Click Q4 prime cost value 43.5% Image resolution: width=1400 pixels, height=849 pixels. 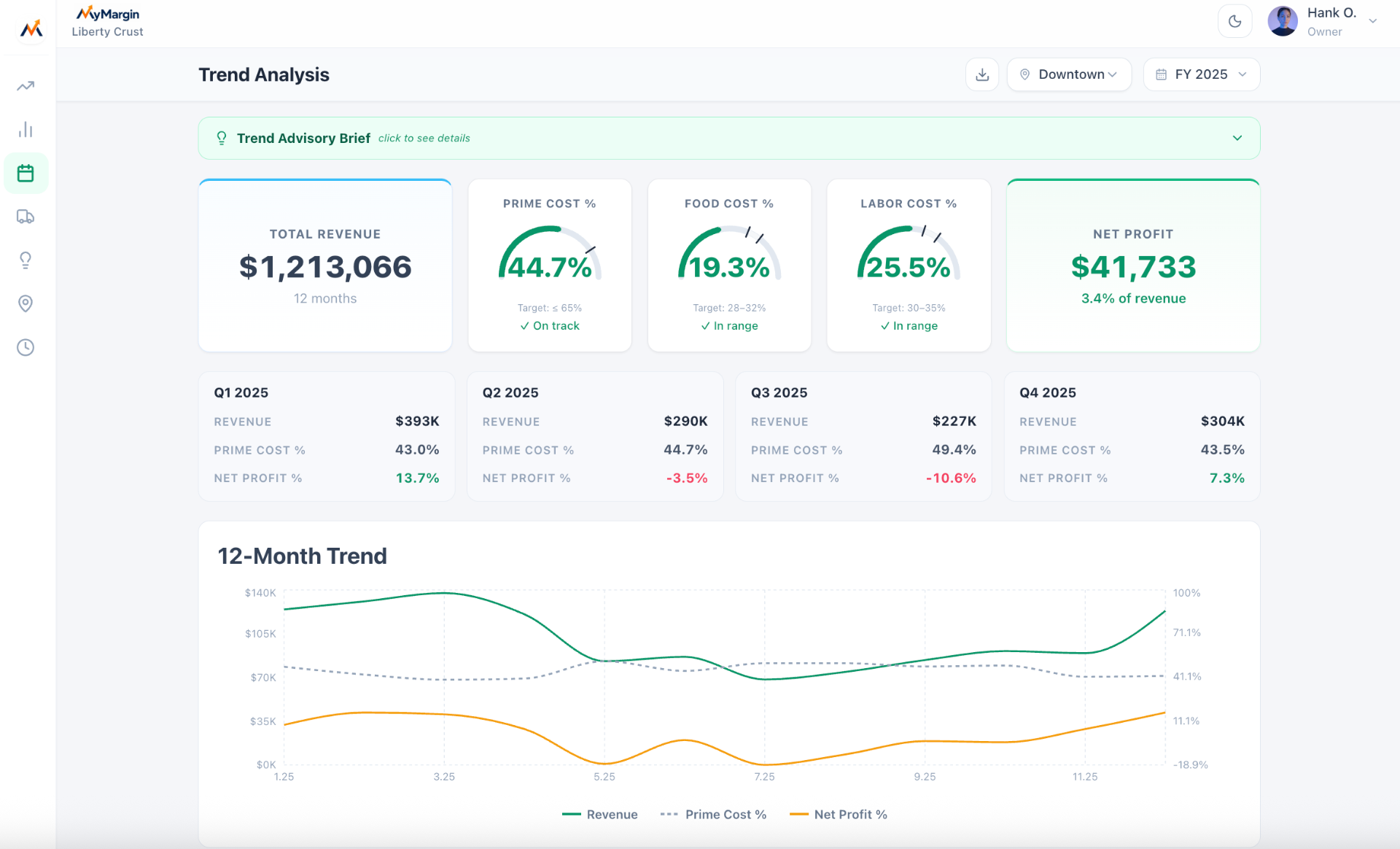click(1223, 449)
